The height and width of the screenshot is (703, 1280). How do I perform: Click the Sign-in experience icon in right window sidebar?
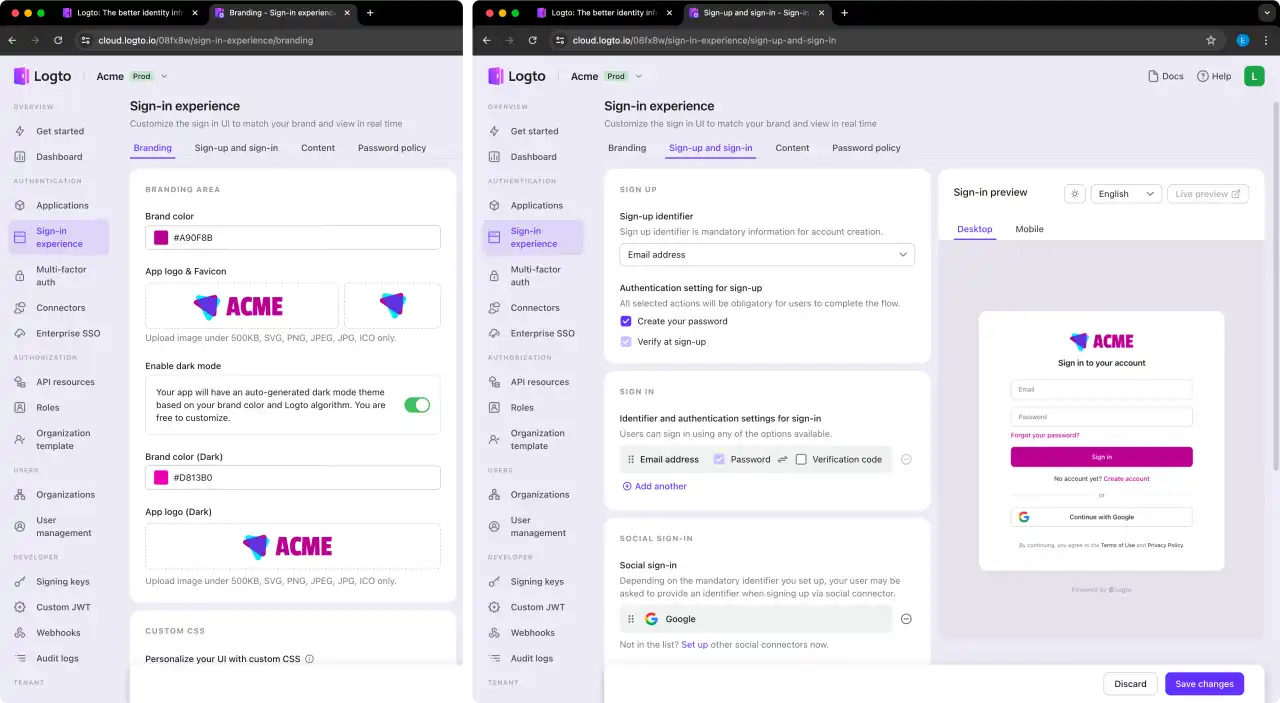(x=494, y=237)
